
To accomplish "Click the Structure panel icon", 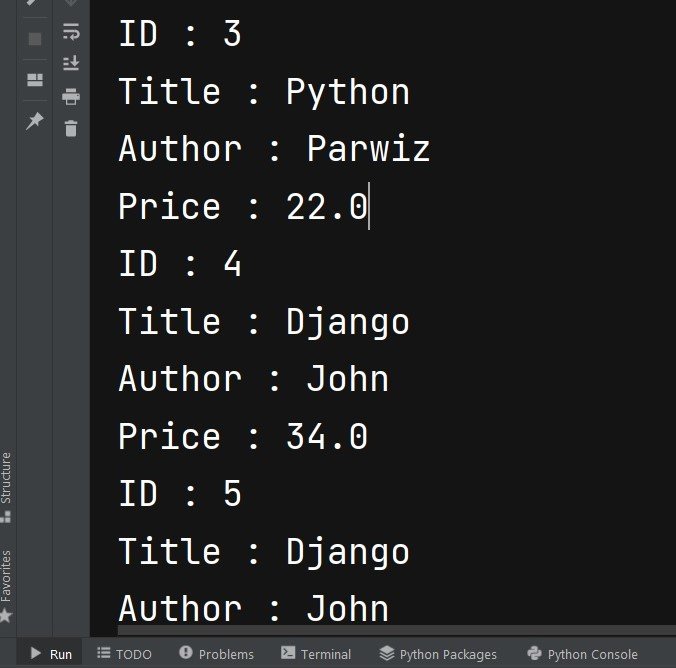I will pos(6,517).
